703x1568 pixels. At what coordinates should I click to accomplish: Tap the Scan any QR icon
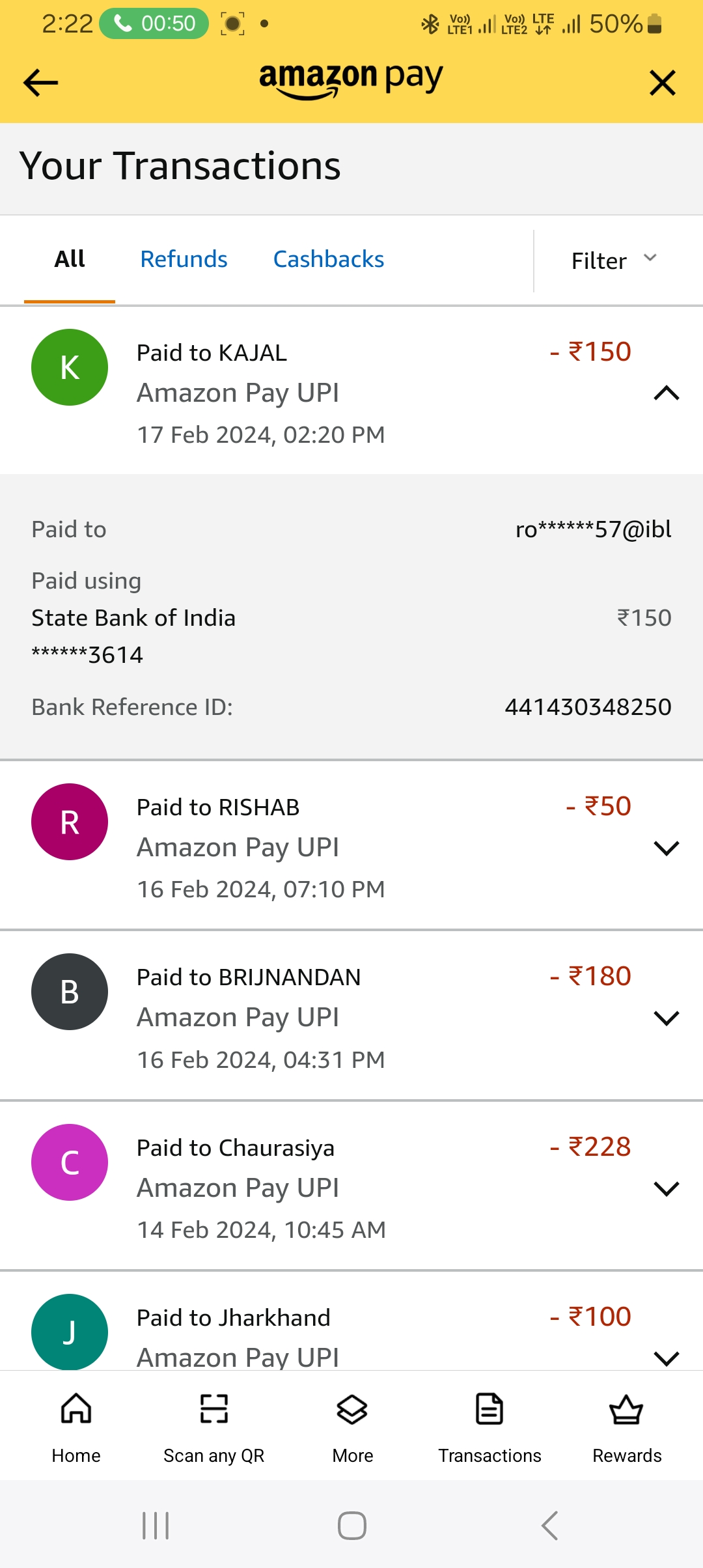click(x=214, y=1410)
